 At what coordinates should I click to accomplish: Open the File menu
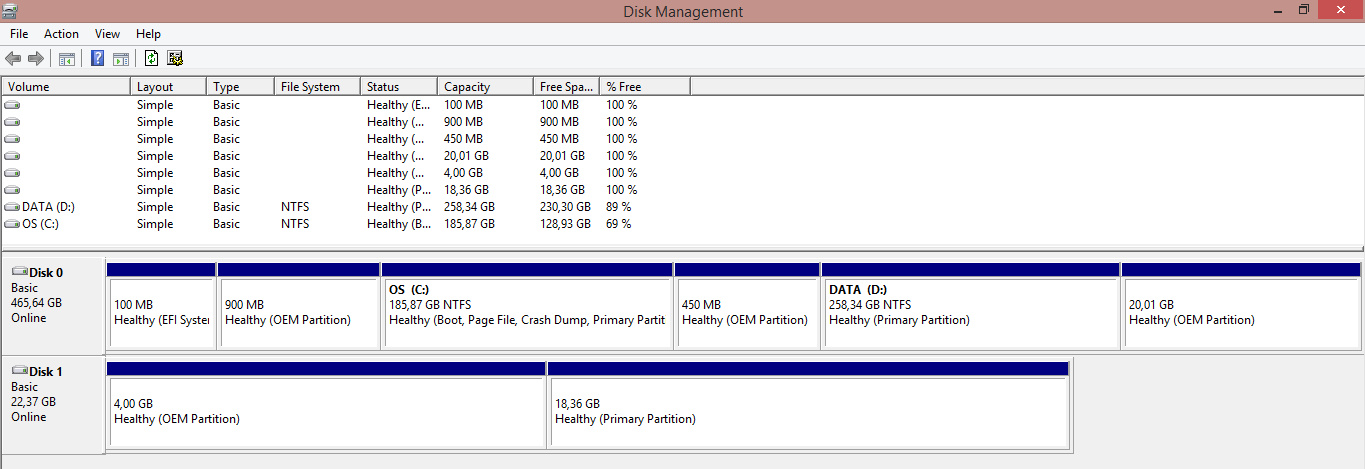[x=19, y=34]
